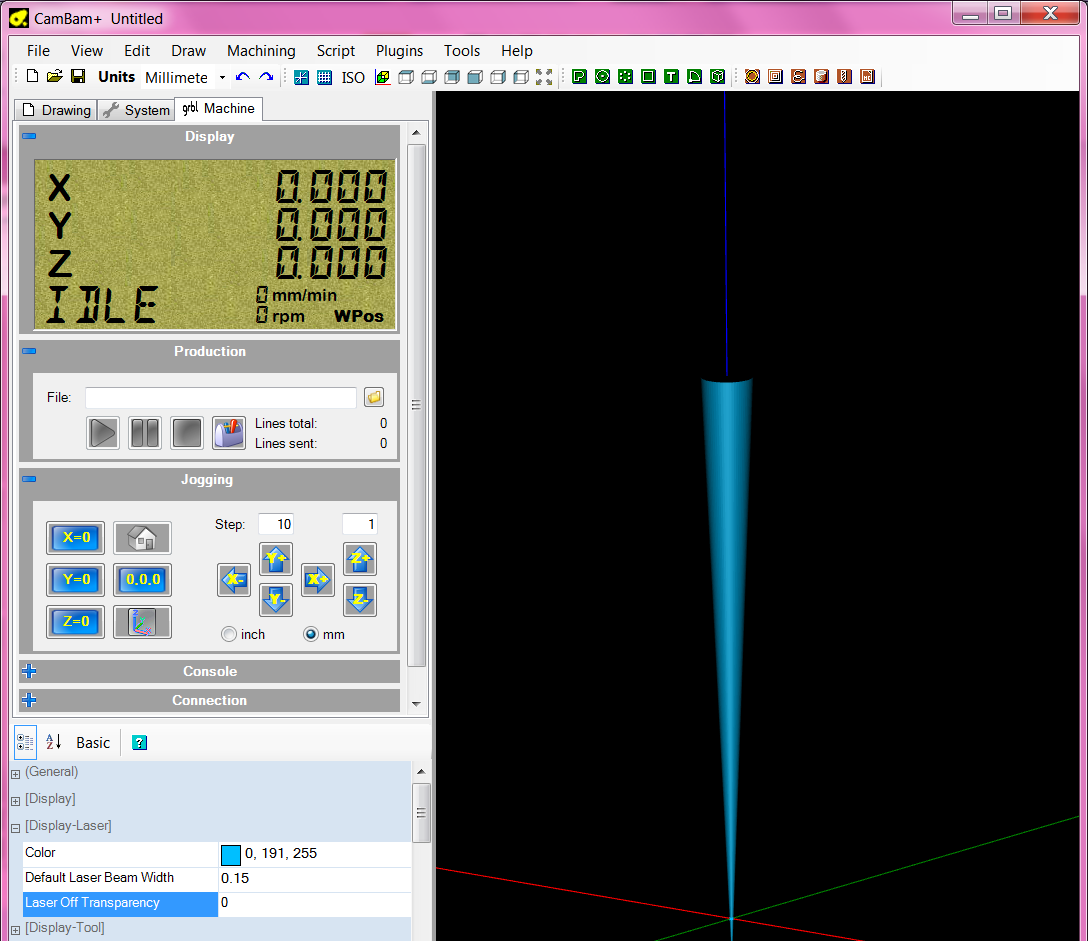Jog the Y axis positive
This screenshot has width=1088, height=941.
(x=275, y=559)
